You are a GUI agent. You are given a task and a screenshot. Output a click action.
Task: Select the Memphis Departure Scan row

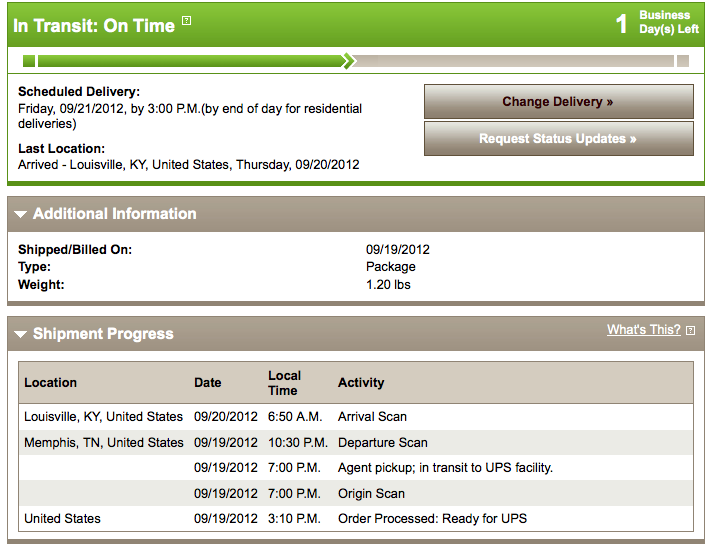point(356,442)
